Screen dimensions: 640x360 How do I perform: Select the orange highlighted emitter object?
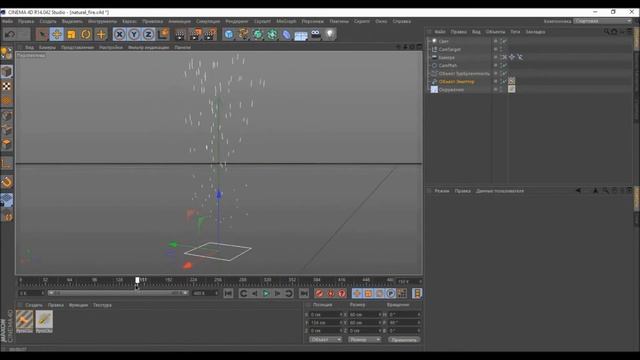456,82
